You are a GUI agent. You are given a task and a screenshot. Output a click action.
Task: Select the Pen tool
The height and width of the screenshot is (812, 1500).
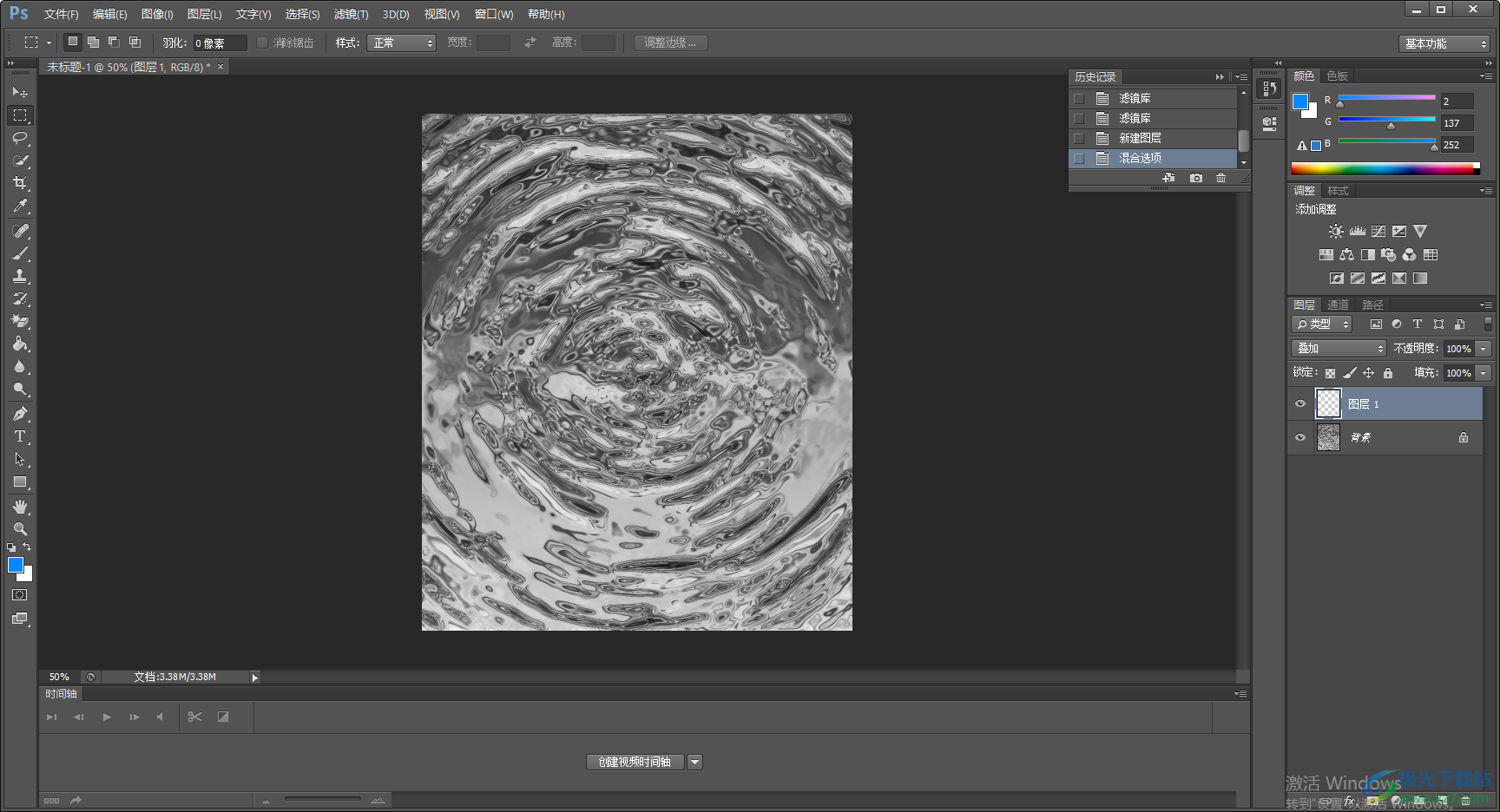(20, 414)
